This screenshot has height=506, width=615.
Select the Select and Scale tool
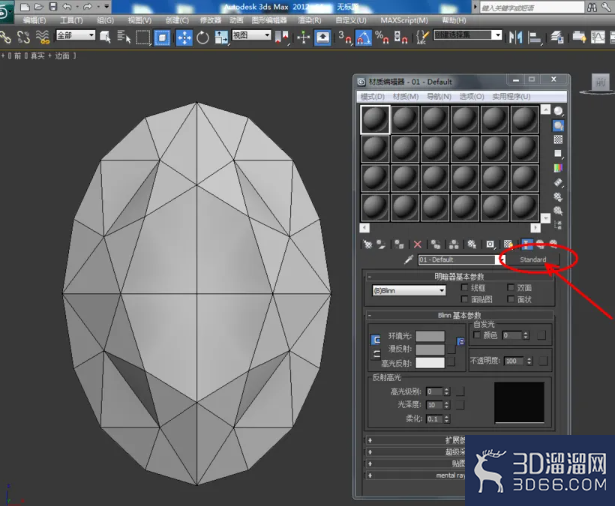[221, 38]
